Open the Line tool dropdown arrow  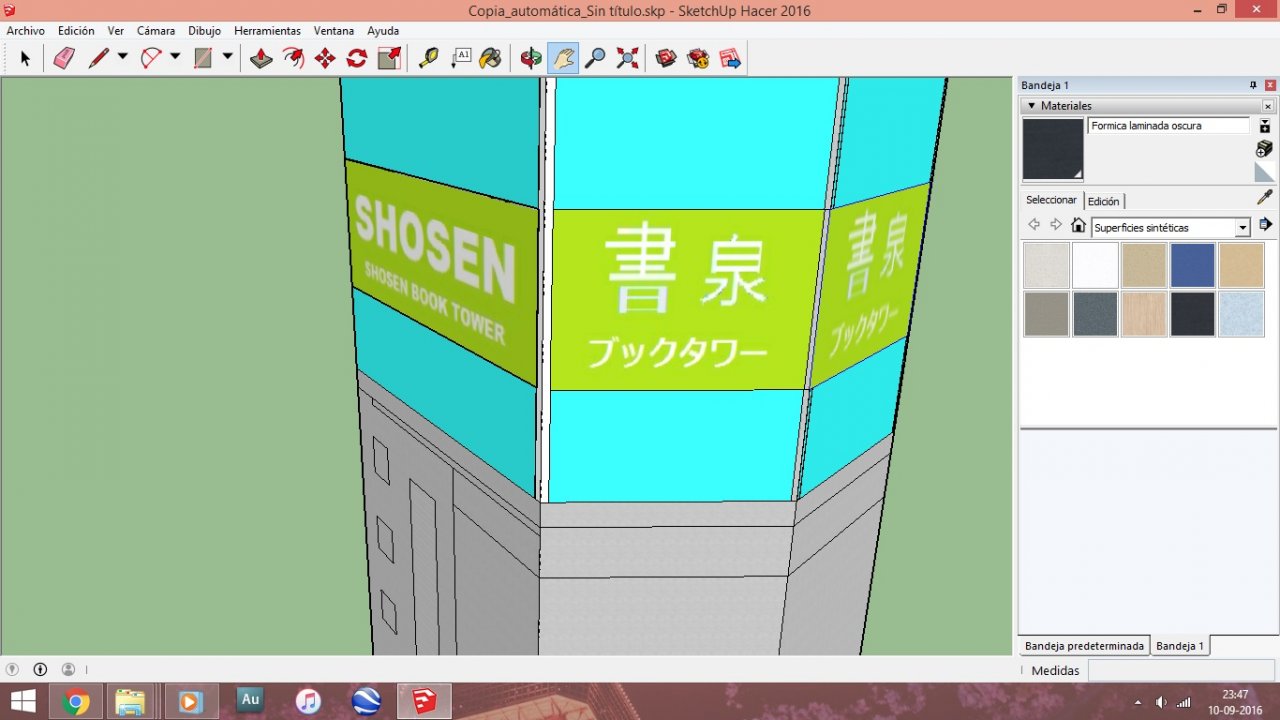pos(123,57)
